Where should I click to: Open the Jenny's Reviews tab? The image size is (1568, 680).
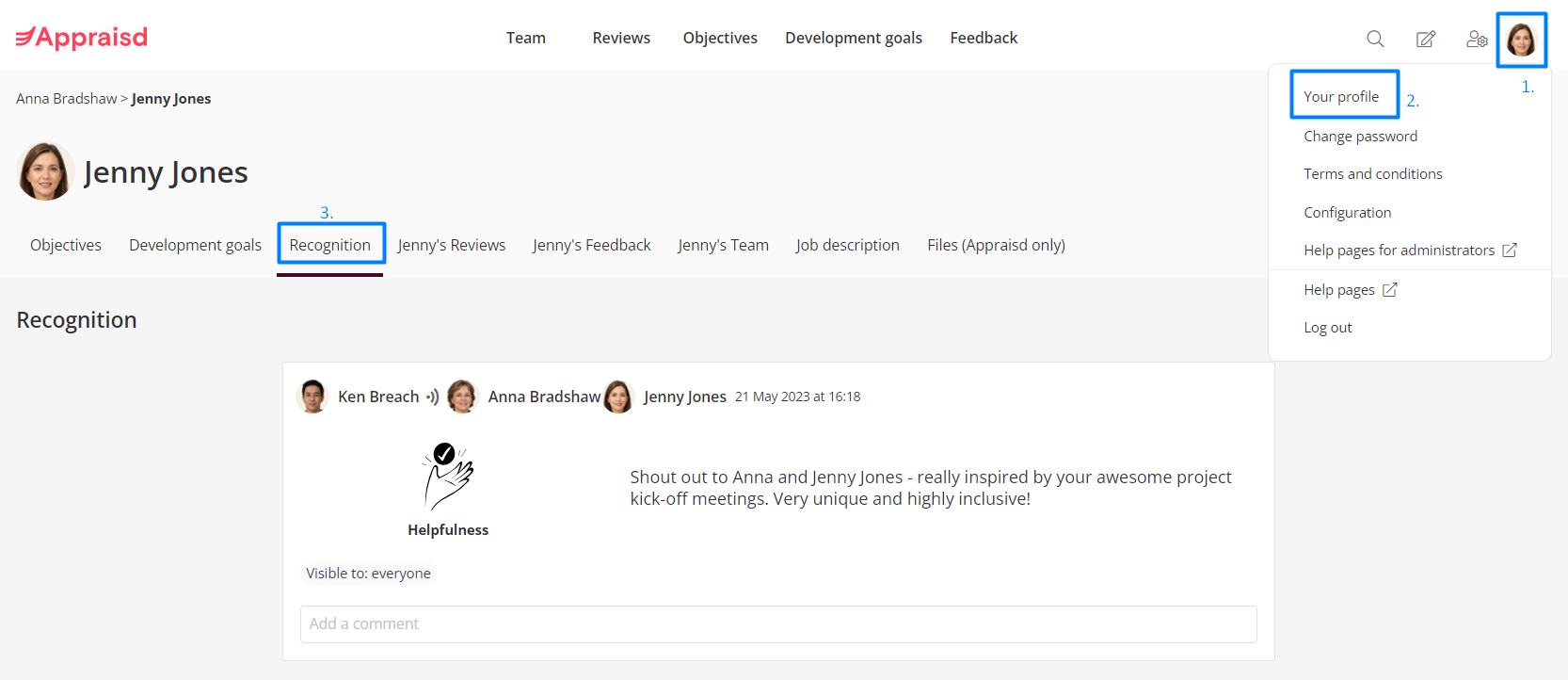tap(451, 245)
